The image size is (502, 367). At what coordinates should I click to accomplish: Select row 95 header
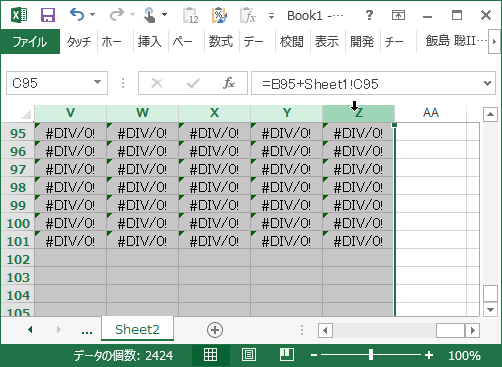18,133
